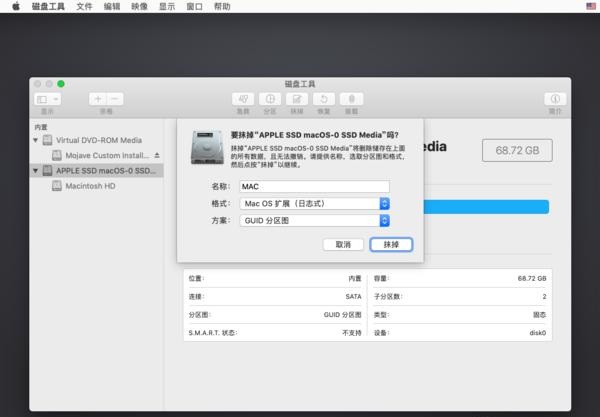Viewport: 600px width, 417px height.
Task: Click the Erase toolbar icon
Action: click(x=297, y=99)
